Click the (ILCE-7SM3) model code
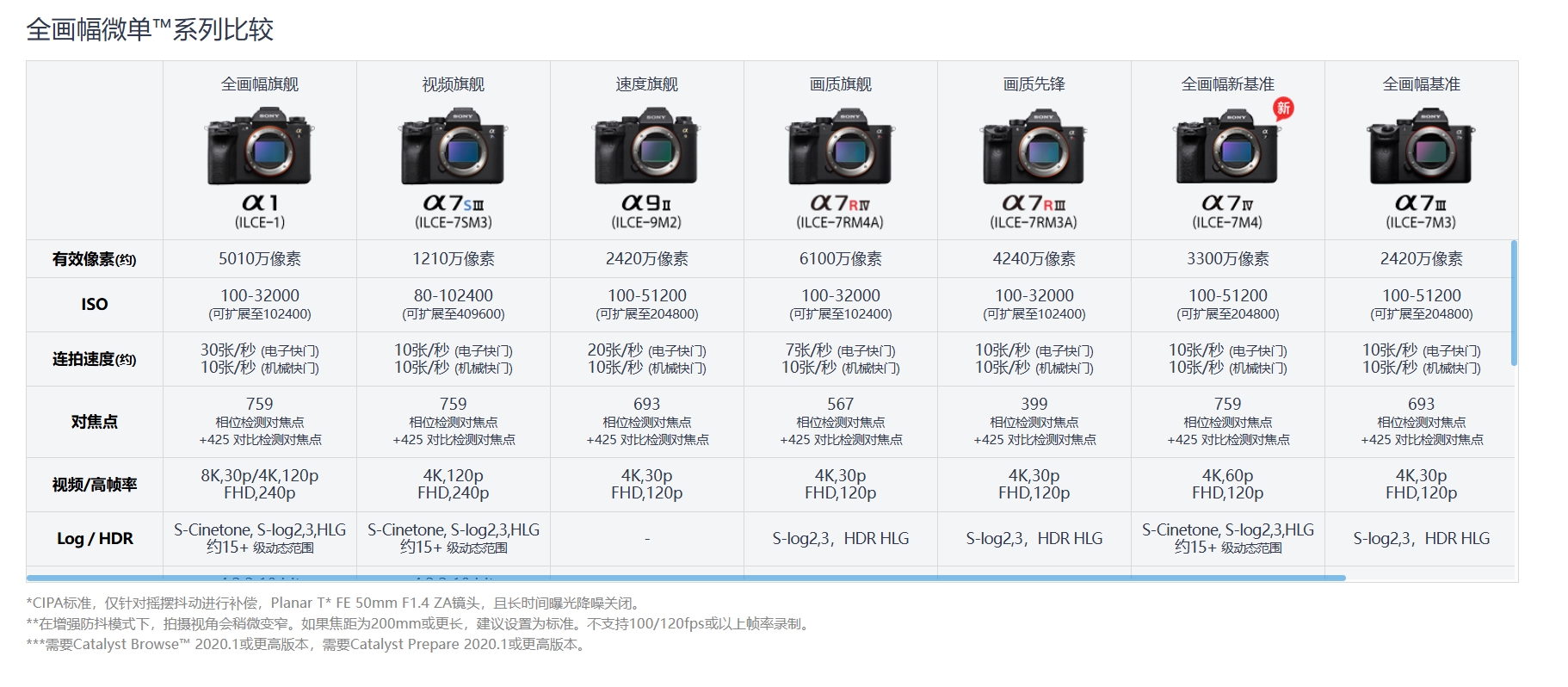The image size is (1568, 687). [454, 222]
